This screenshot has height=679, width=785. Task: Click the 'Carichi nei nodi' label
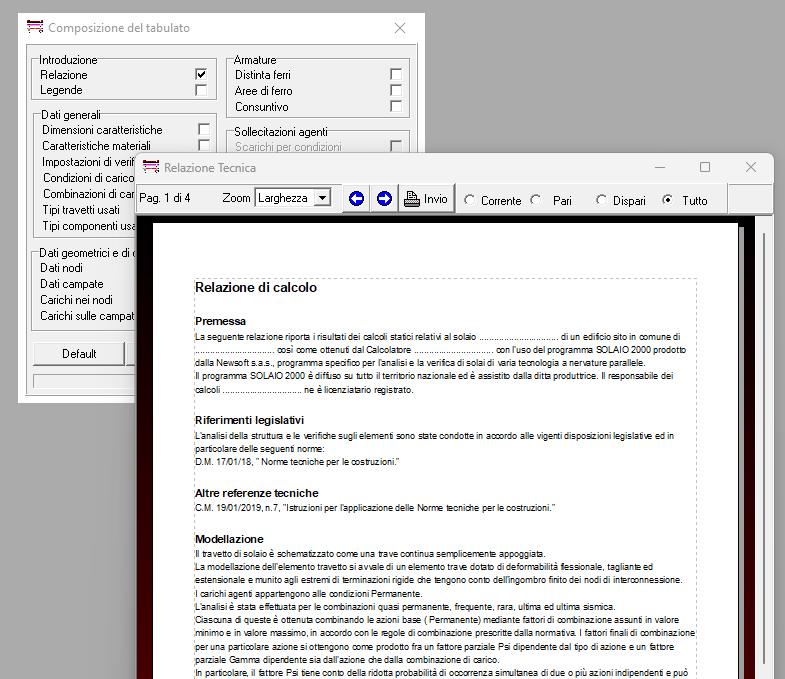pos(76,300)
